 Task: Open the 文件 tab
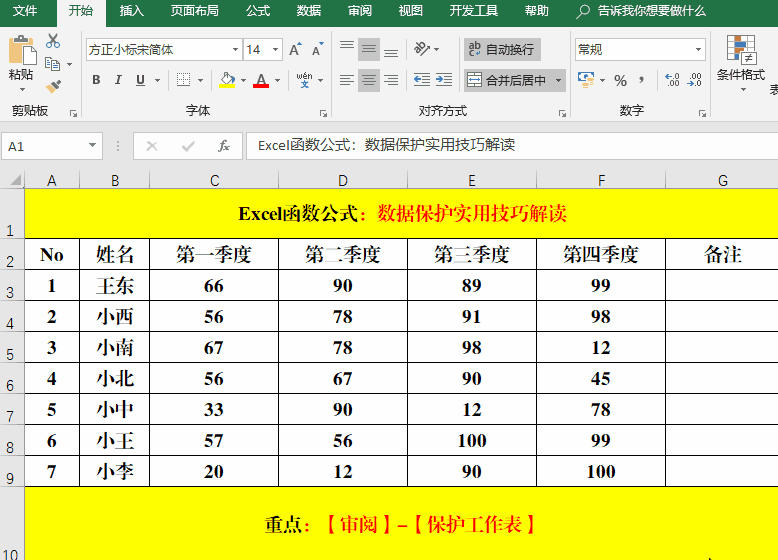click(25, 11)
